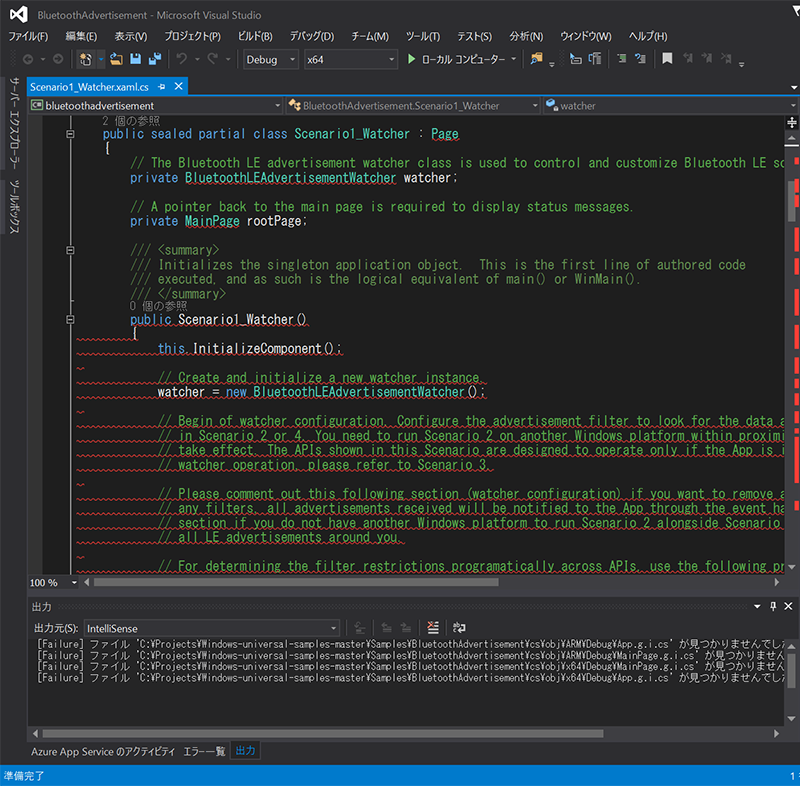Pin the output panel with the pushpin icon
Image resolution: width=800 pixels, height=786 pixels.
point(774,606)
